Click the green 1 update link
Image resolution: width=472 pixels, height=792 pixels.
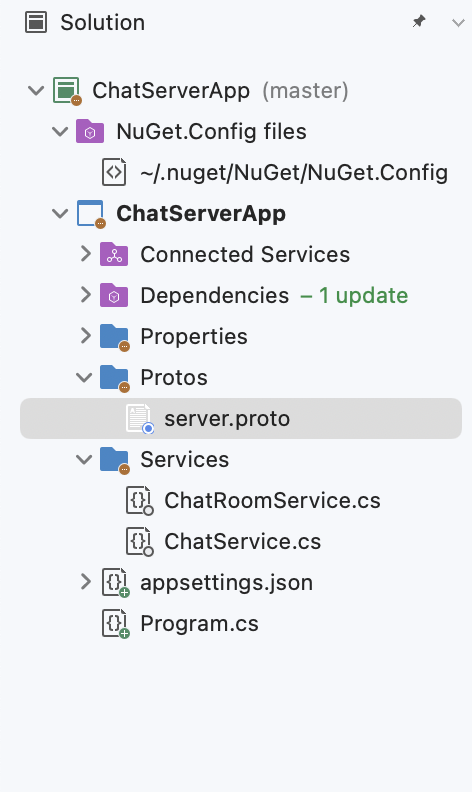(x=354, y=295)
